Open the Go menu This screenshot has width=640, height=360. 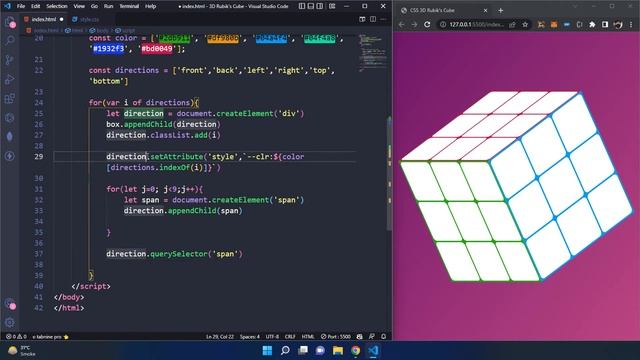(x=94, y=6)
